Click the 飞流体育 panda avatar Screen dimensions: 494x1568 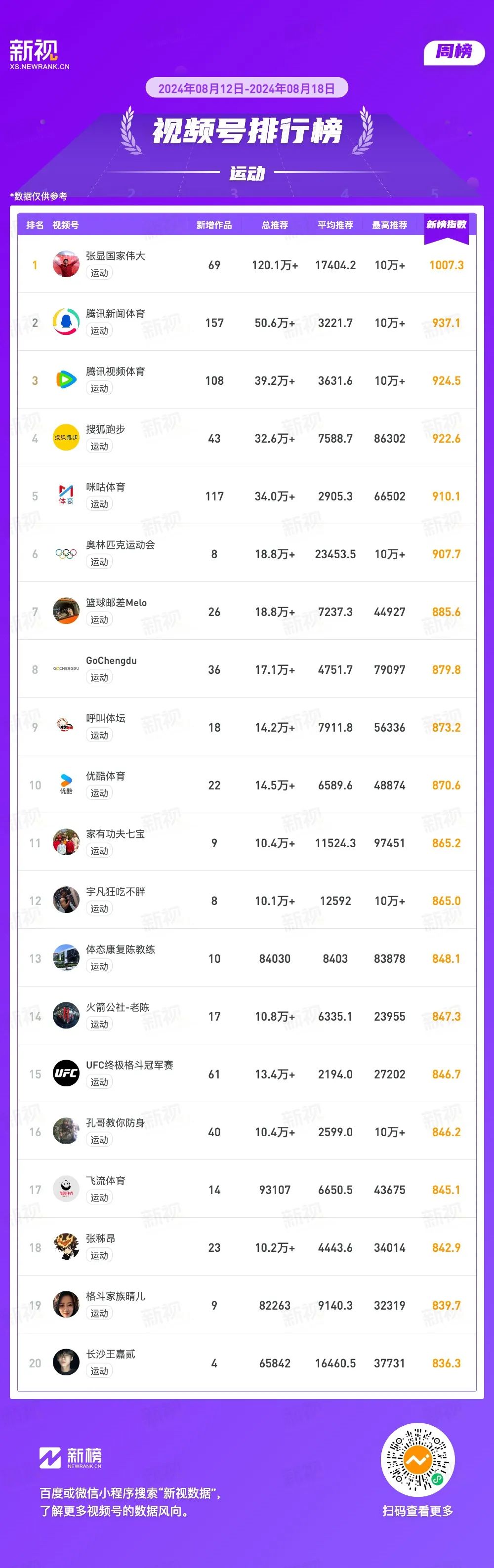(x=66, y=1190)
